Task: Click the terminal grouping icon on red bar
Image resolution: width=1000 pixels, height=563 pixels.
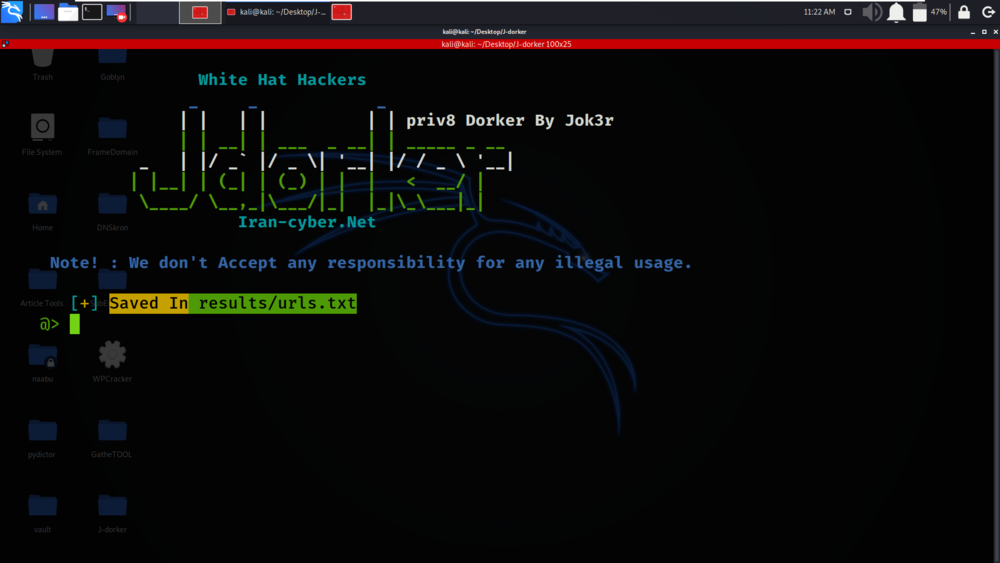Action: pyautogui.click(x=5, y=44)
